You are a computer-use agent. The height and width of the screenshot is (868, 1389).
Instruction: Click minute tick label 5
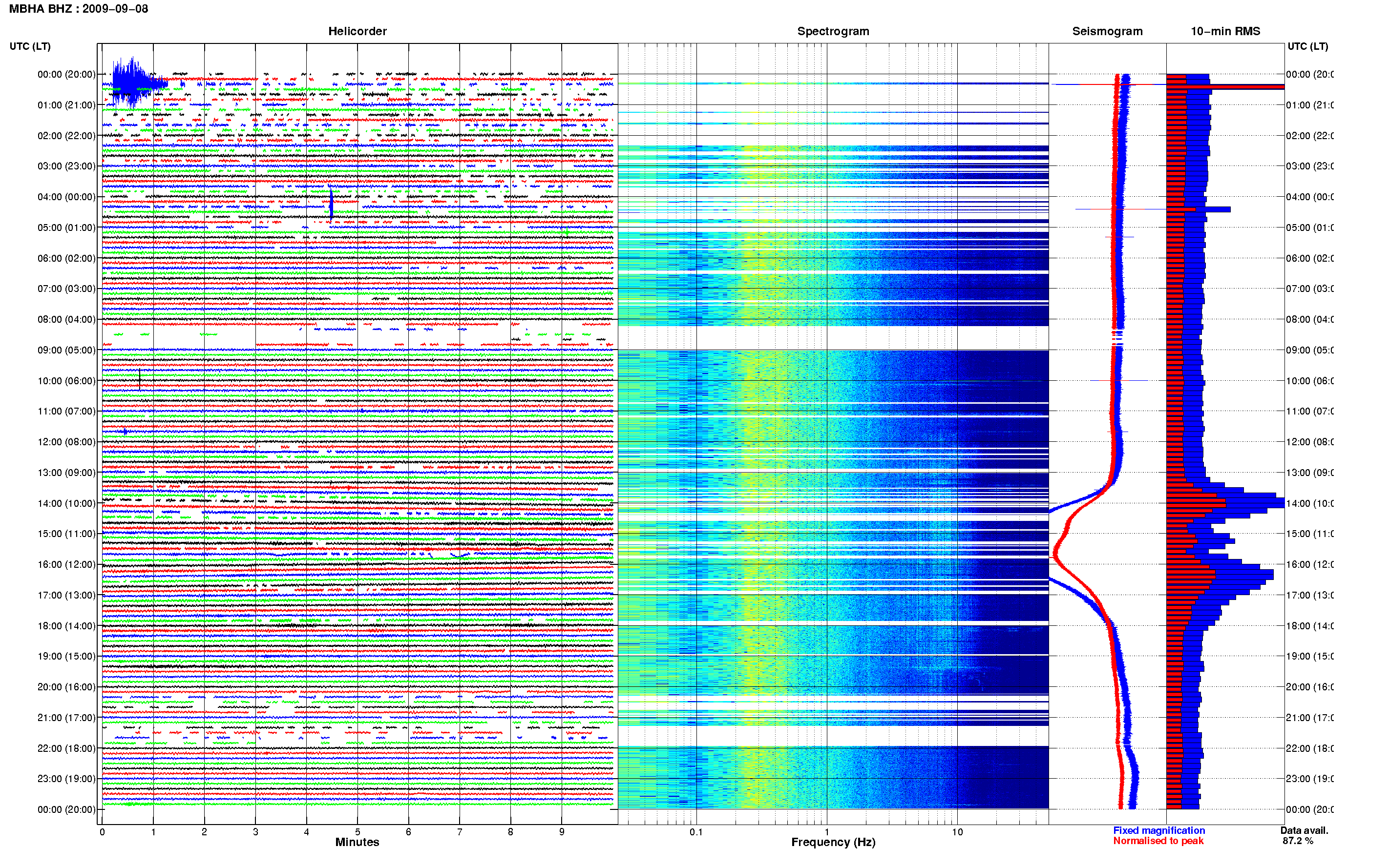[x=357, y=832]
